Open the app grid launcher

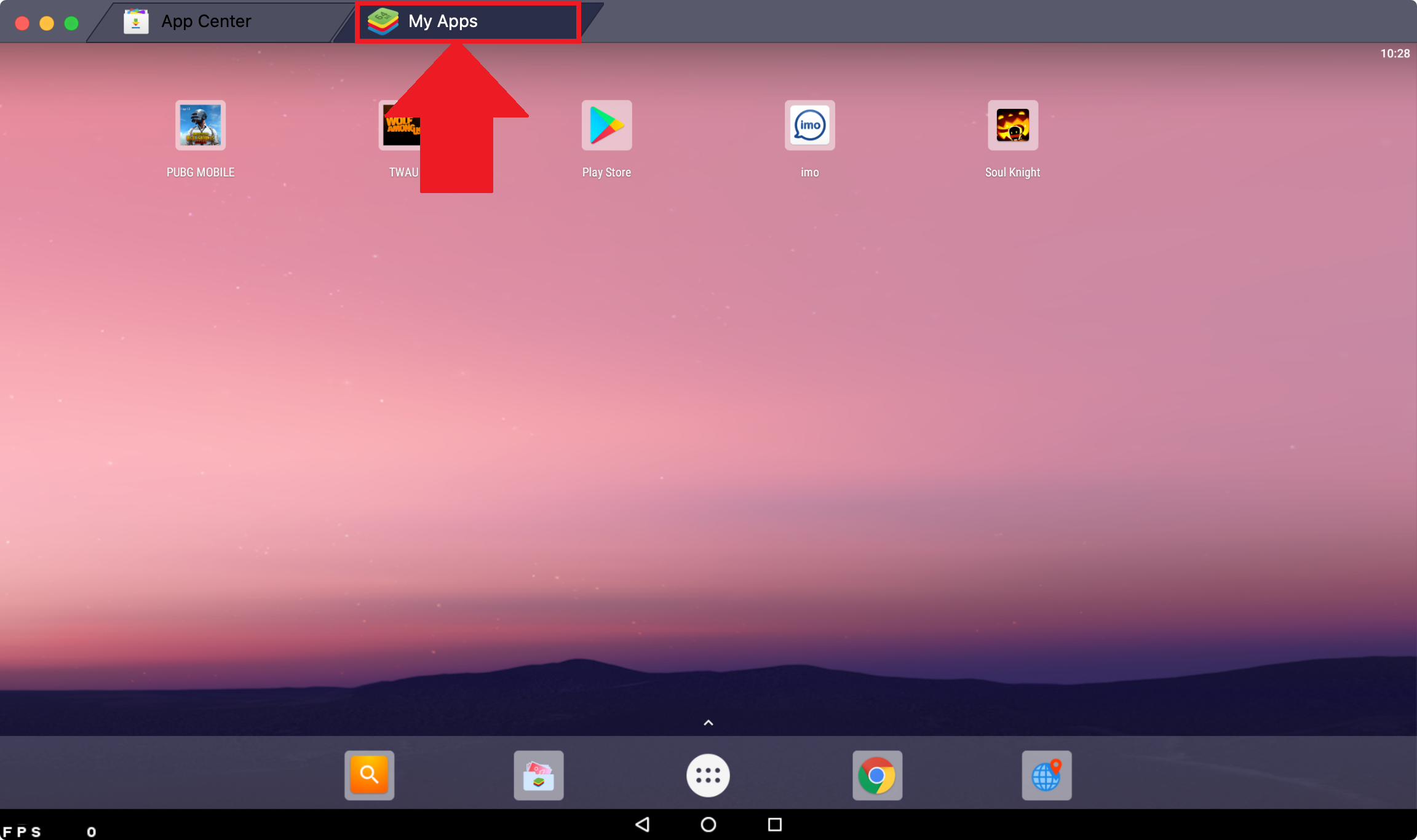708,775
